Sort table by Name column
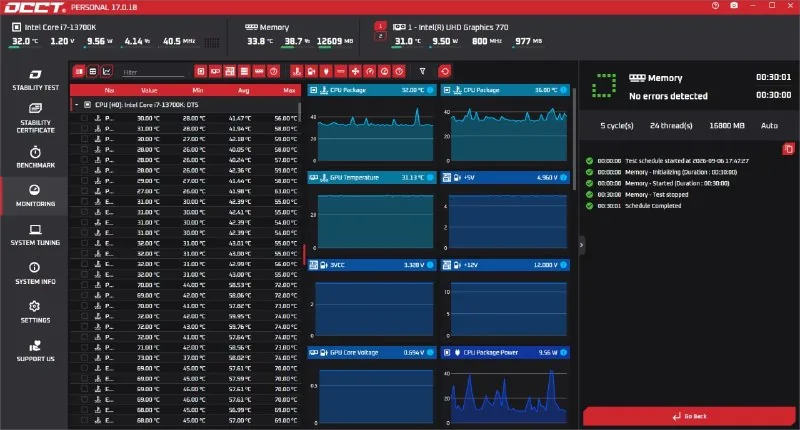This screenshot has height=430, width=800. 109,90
